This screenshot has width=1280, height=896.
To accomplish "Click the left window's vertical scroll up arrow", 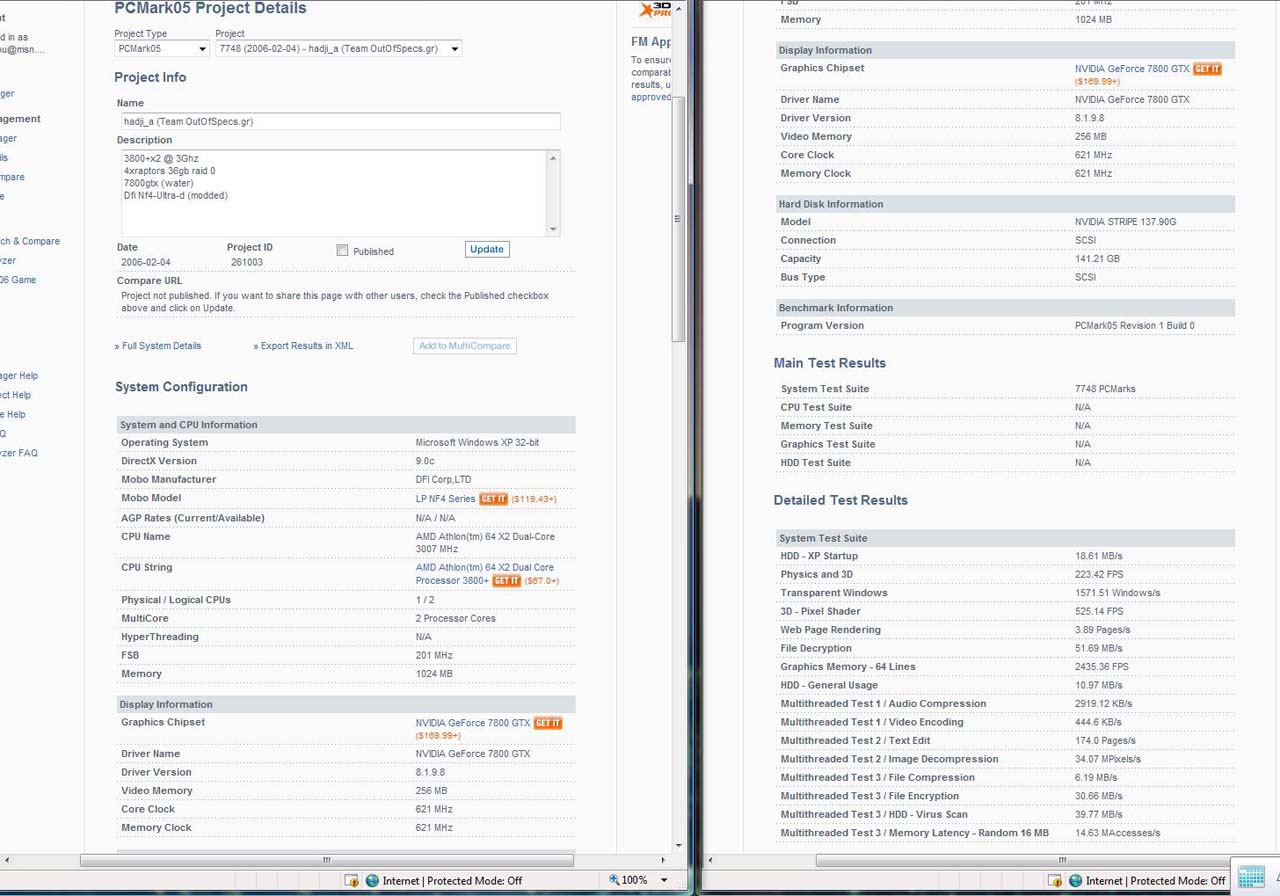I will 679,8.
